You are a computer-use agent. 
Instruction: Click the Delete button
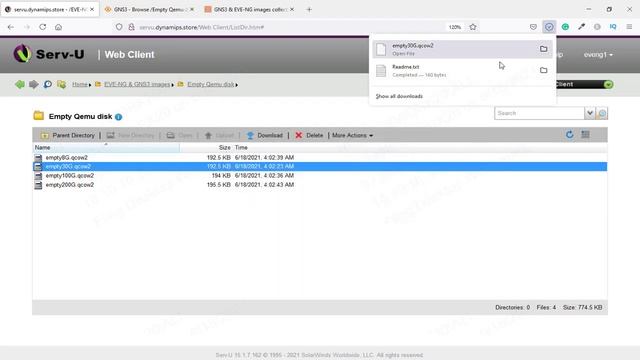pyautogui.click(x=309, y=135)
